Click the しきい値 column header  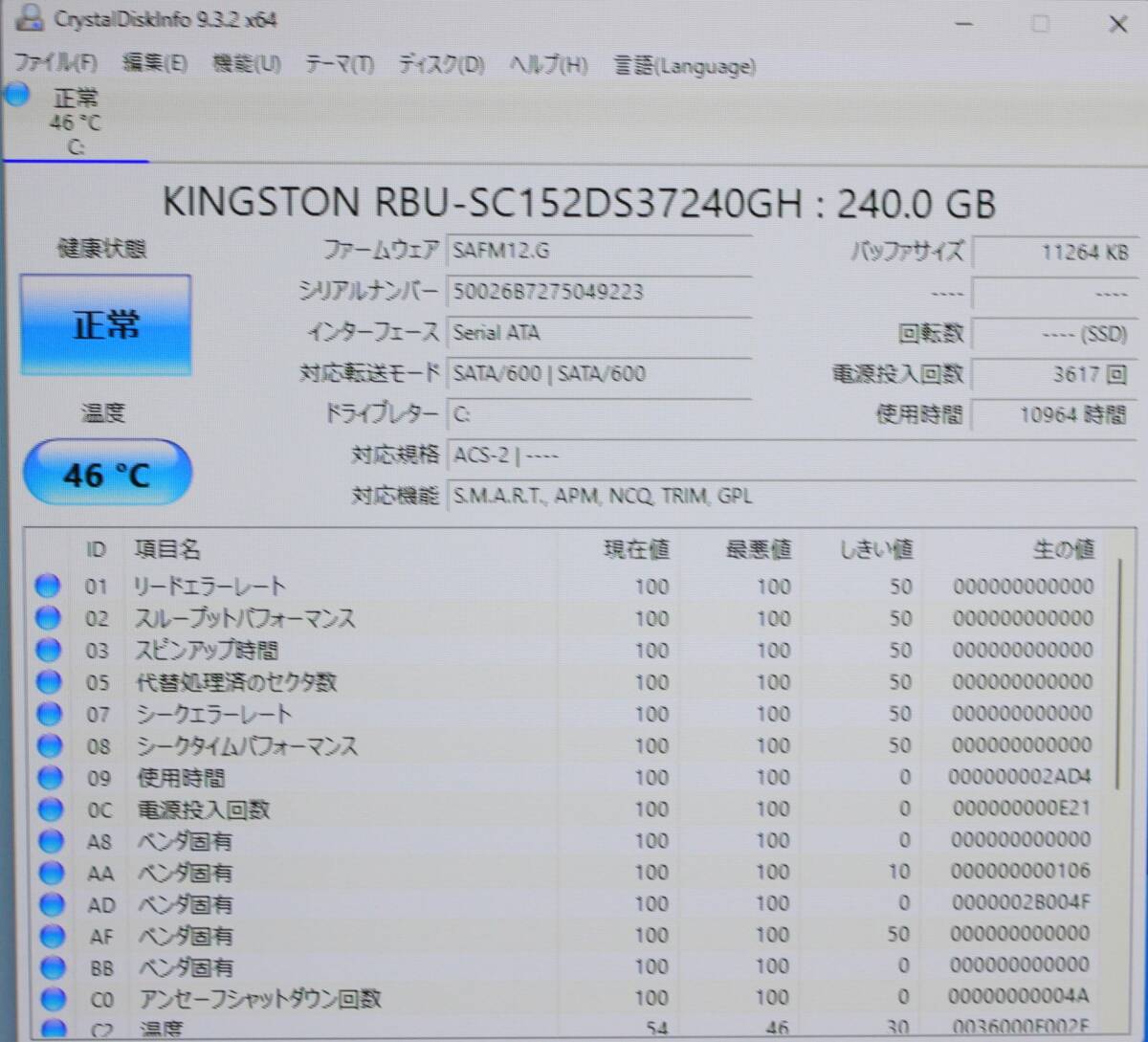pos(876,549)
